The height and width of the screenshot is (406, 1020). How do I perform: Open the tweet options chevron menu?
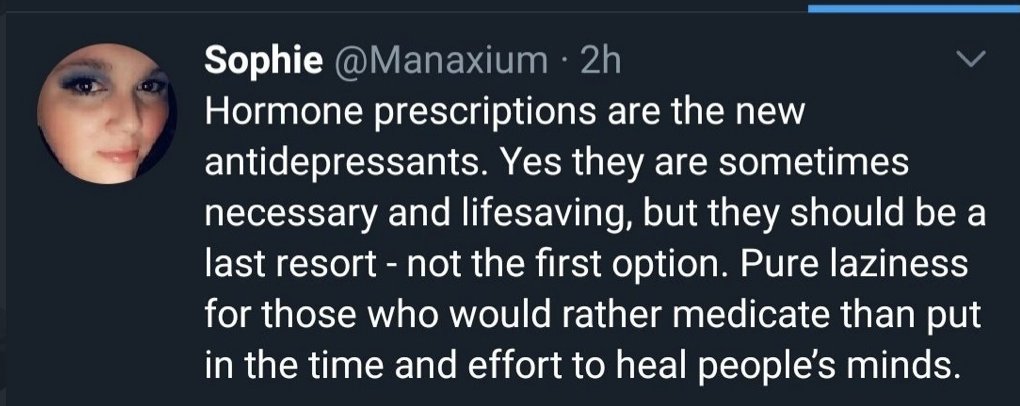[970, 62]
